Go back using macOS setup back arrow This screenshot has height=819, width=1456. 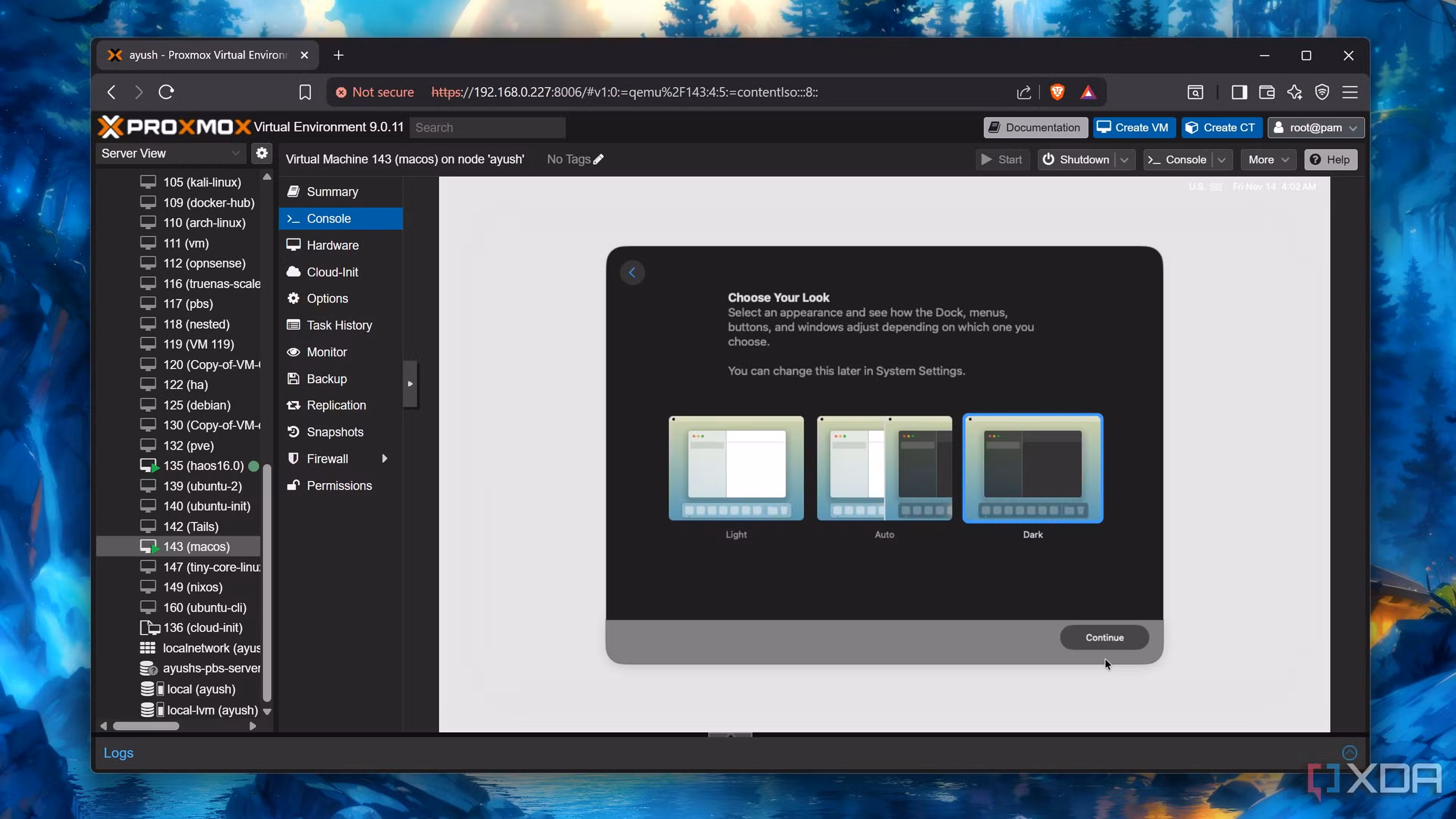coord(632,273)
